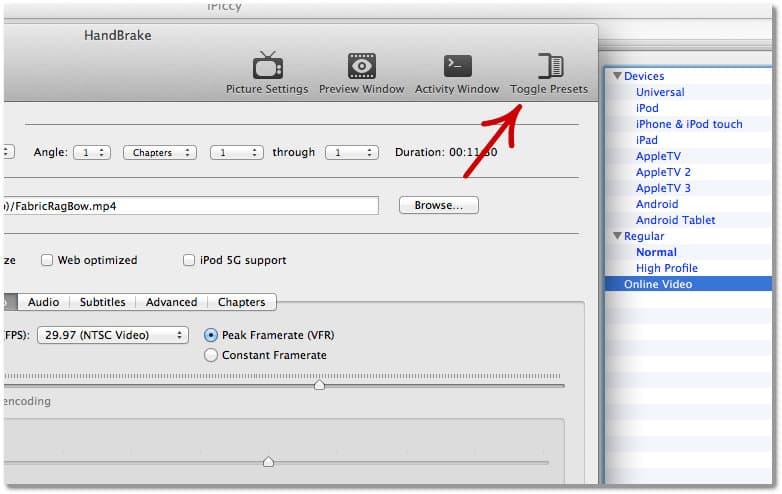
Task: Open the Chapters selection dropdown
Action: coord(160,153)
